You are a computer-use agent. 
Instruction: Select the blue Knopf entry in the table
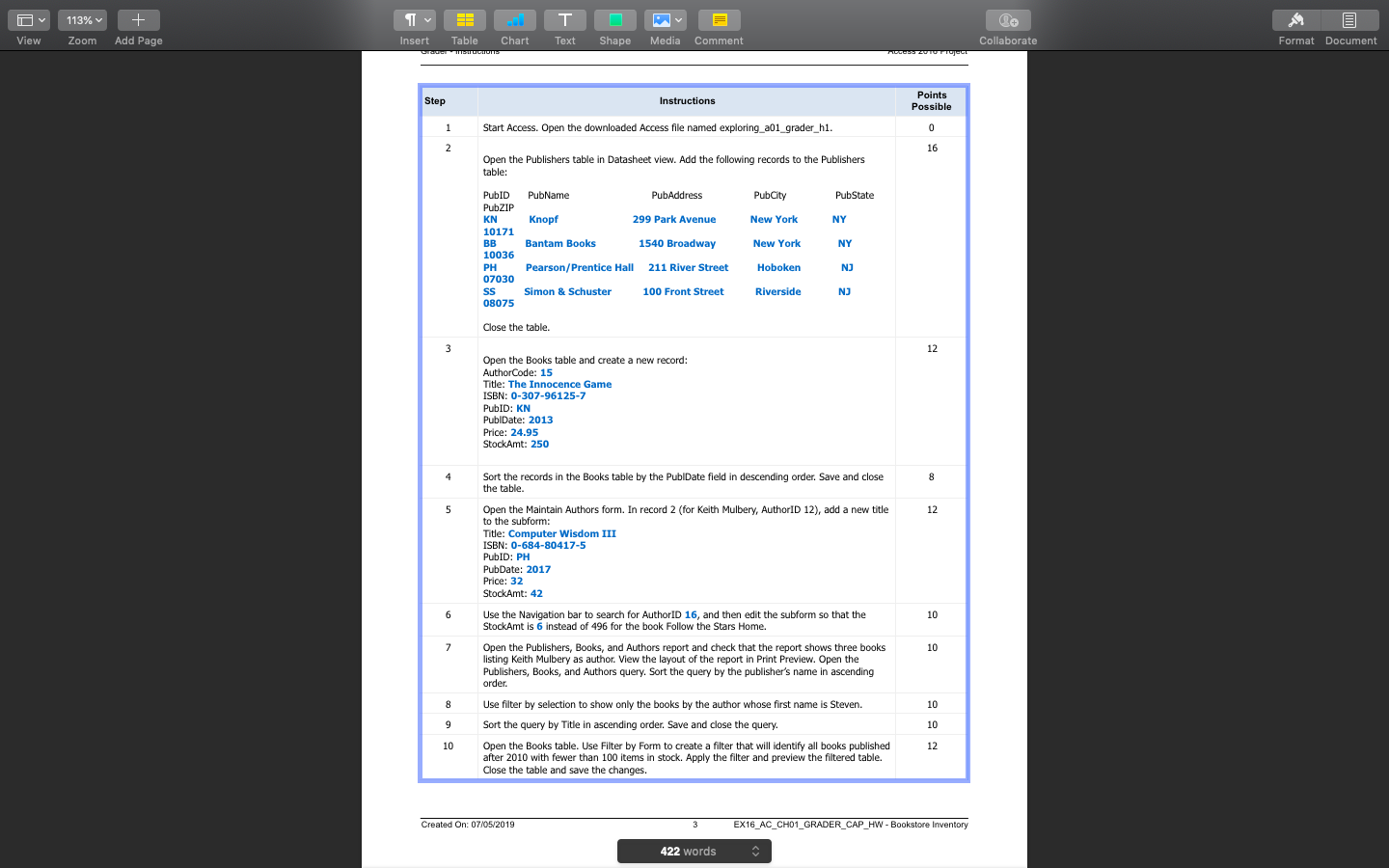tap(543, 219)
